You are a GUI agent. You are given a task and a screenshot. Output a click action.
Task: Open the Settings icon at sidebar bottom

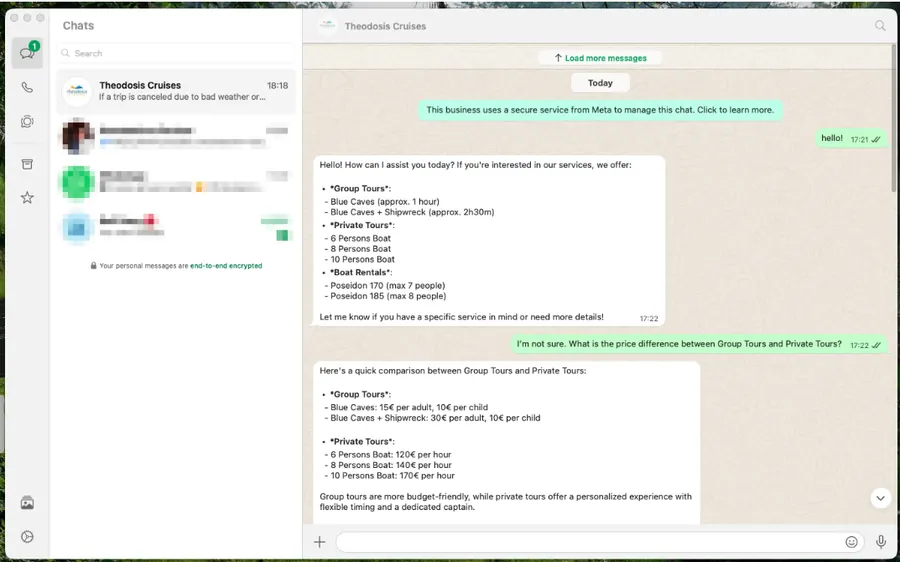(27, 537)
